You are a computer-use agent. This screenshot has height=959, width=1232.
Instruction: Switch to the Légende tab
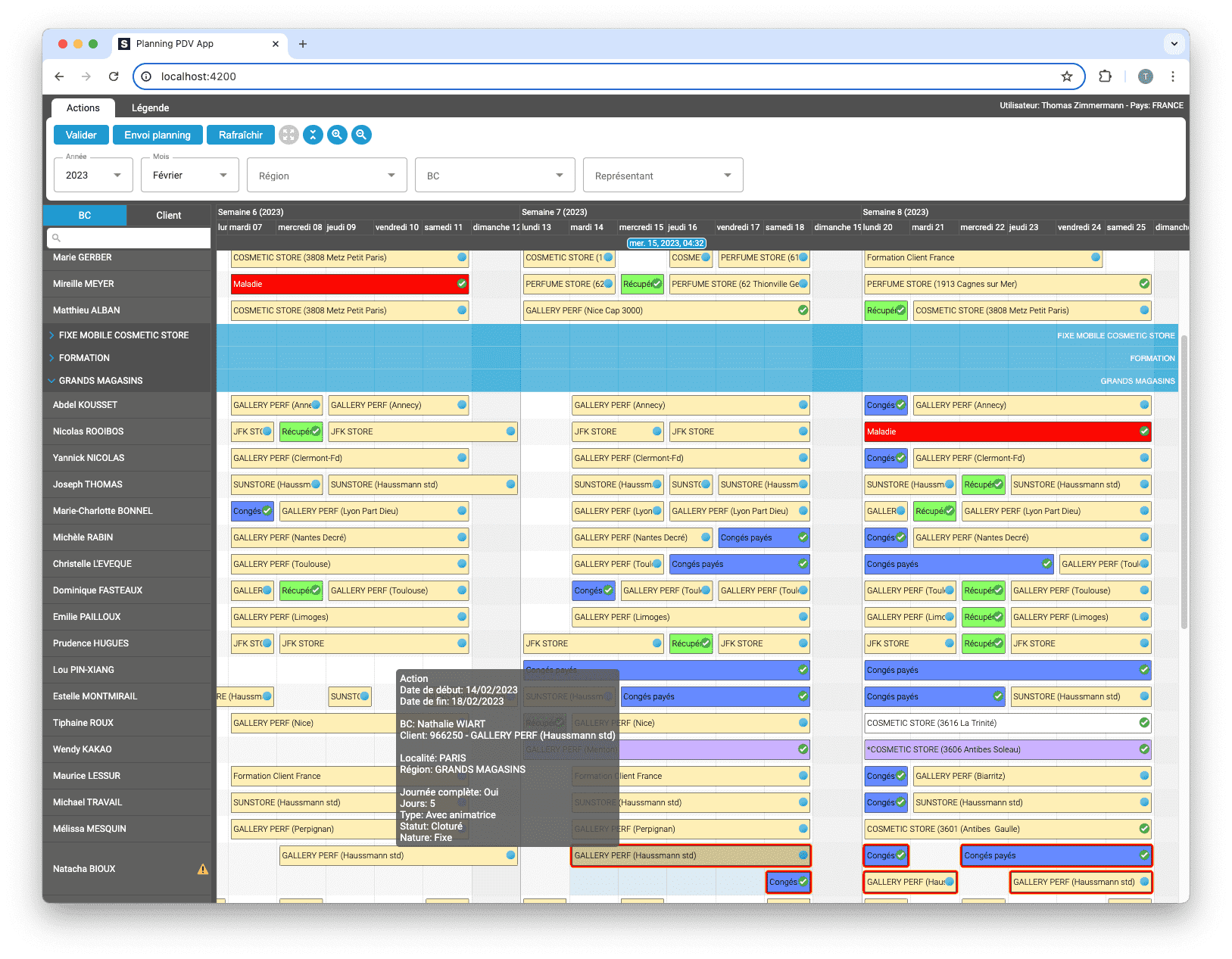click(x=149, y=107)
